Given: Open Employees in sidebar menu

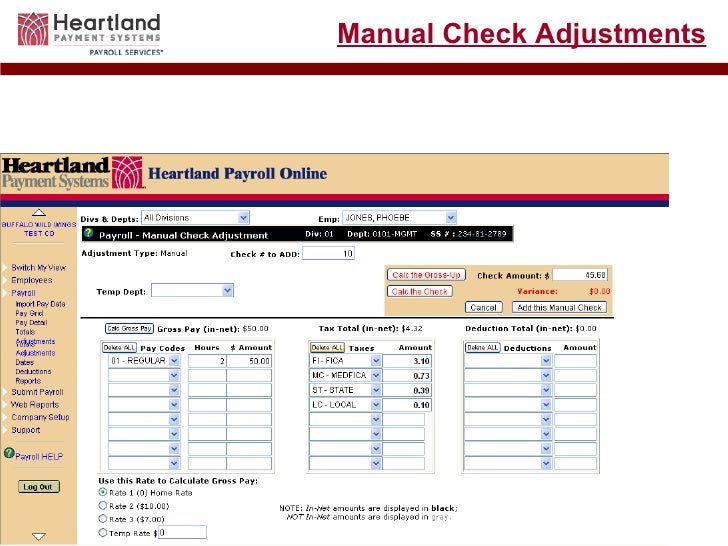Looking at the screenshot, I should tap(32, 280).
